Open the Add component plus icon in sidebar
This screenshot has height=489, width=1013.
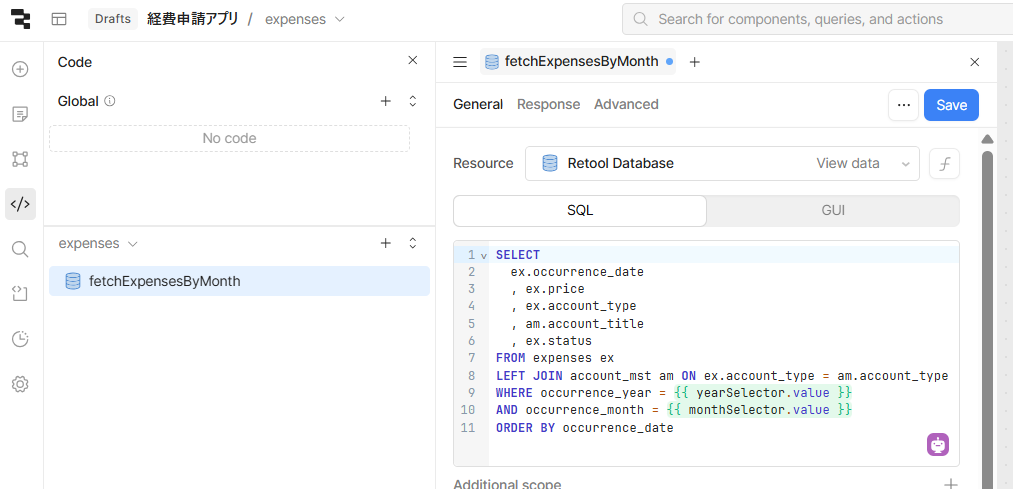tap(20, 69)
